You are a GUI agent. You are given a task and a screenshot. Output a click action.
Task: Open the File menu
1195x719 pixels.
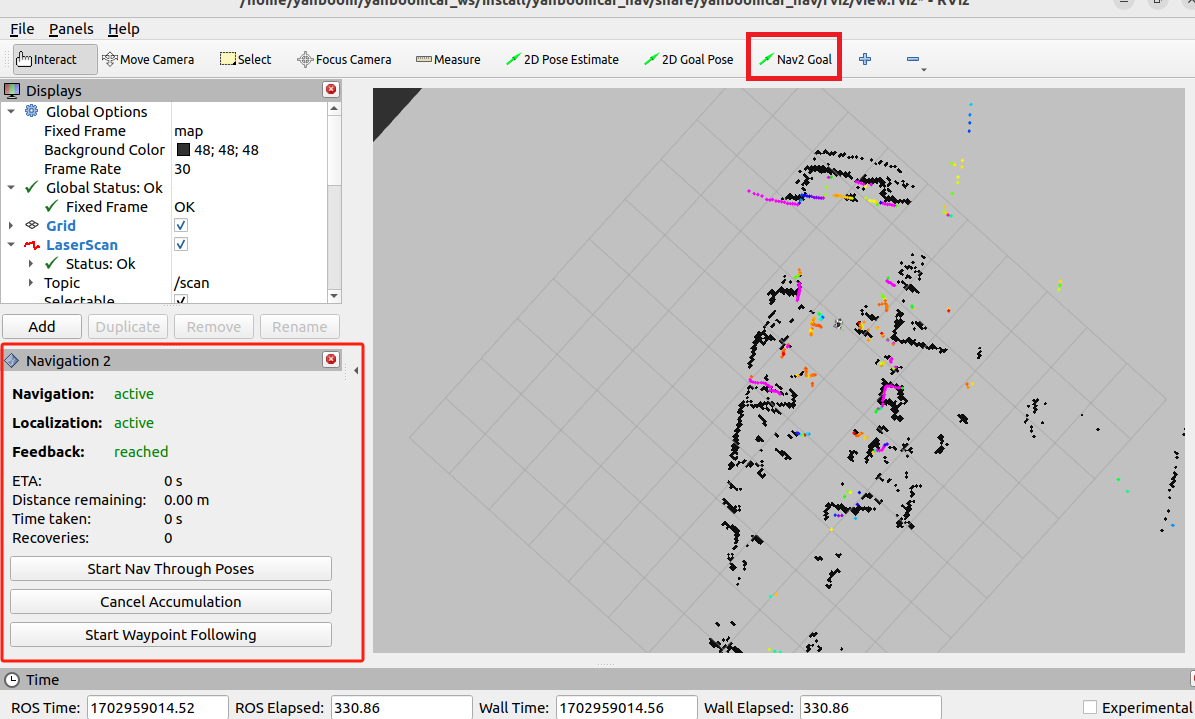(21, 29)
